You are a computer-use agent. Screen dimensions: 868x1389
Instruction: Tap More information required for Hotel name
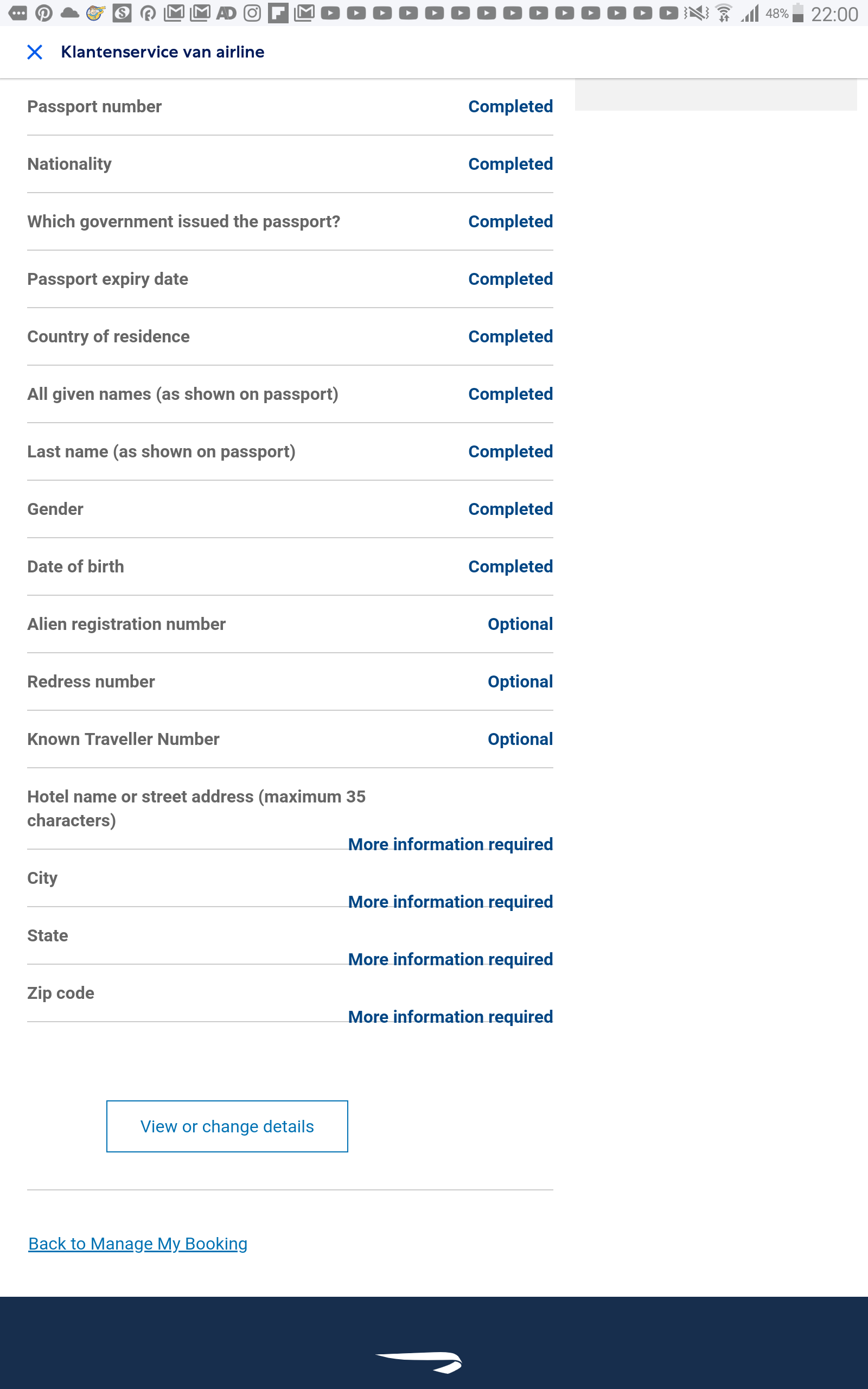click(450, 844)
